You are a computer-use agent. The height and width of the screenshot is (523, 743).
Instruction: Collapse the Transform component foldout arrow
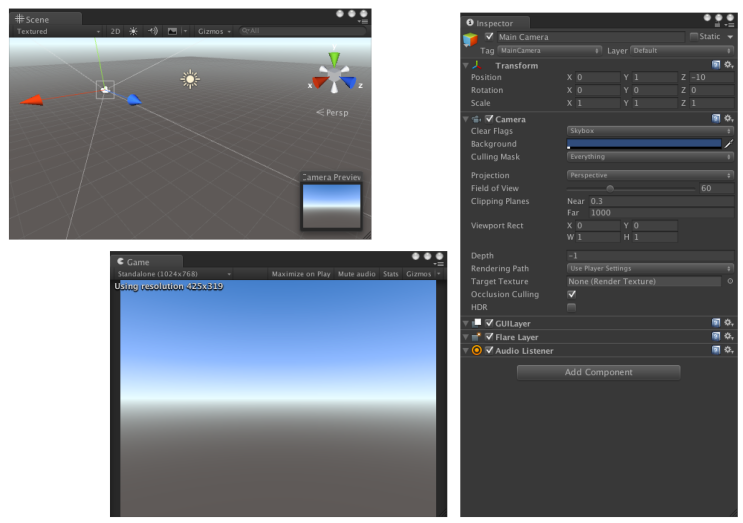[466, 66]
